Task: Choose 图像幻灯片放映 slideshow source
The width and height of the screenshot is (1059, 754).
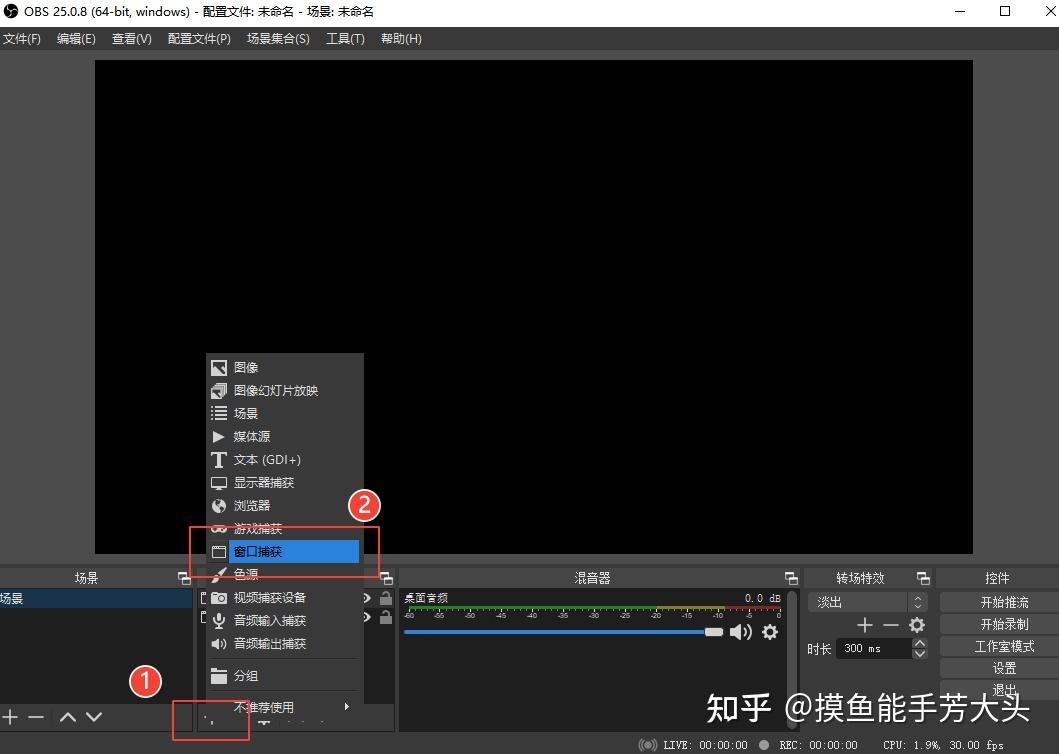Action: tap(284, 391)
